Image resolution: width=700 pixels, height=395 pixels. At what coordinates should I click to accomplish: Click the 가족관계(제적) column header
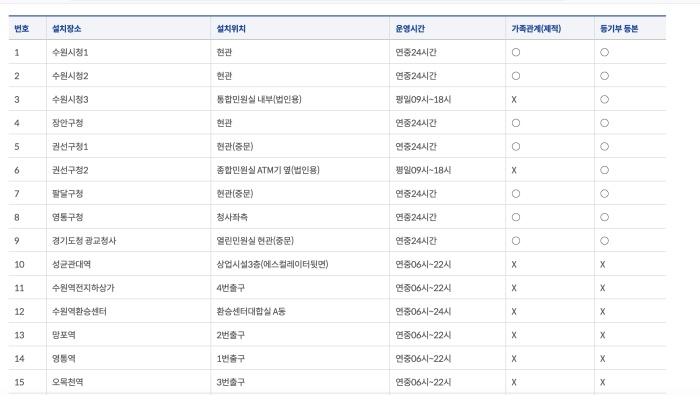point(550,28)
